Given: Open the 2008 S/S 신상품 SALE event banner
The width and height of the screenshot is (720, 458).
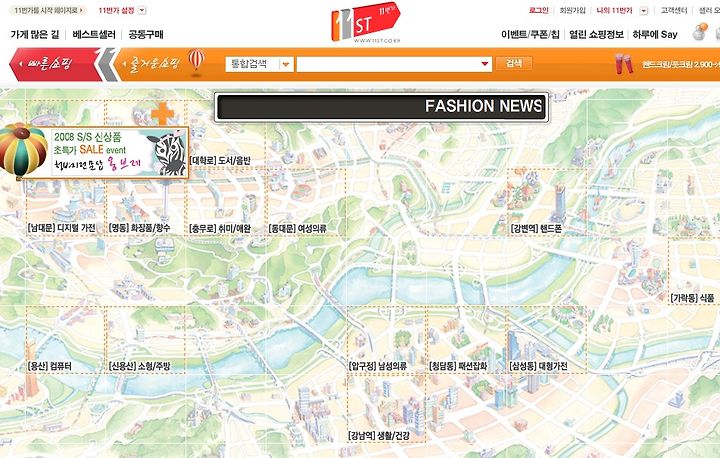Looking at the screenshot, I should coord(94,151).
